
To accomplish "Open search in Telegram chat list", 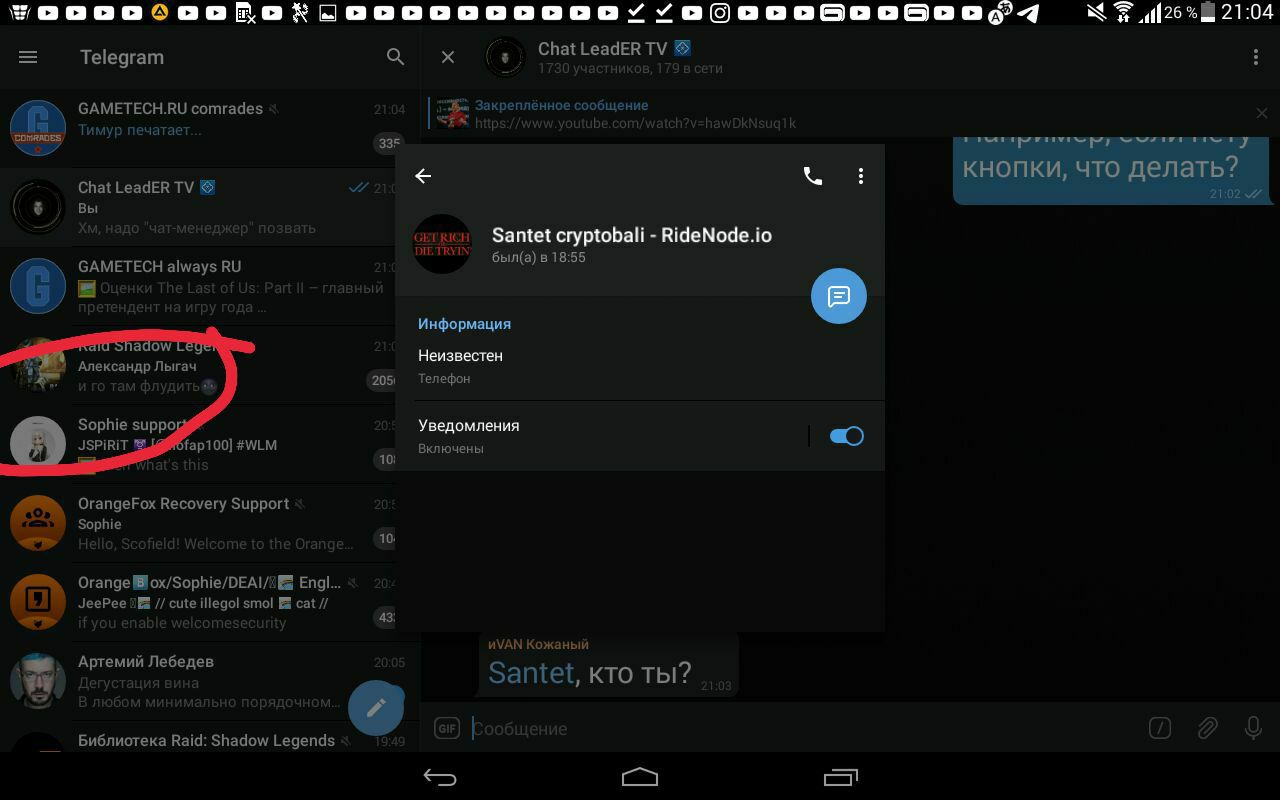I will pyautogui.click(x=396, y=57).
